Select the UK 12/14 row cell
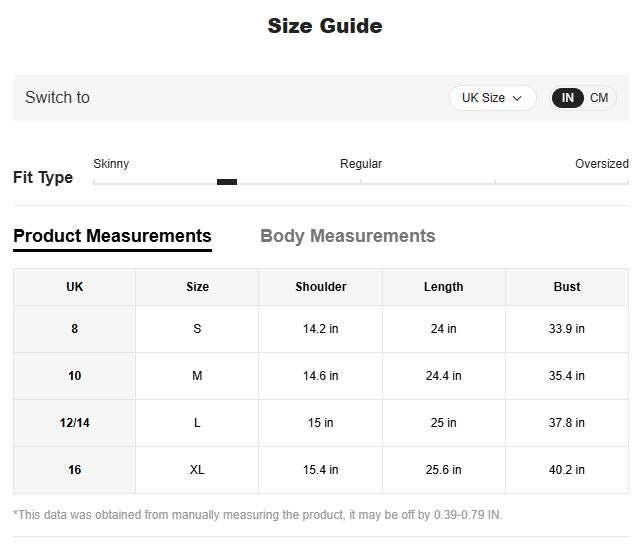This screenshot has width=644, height=546. click(x=74, y=423)
